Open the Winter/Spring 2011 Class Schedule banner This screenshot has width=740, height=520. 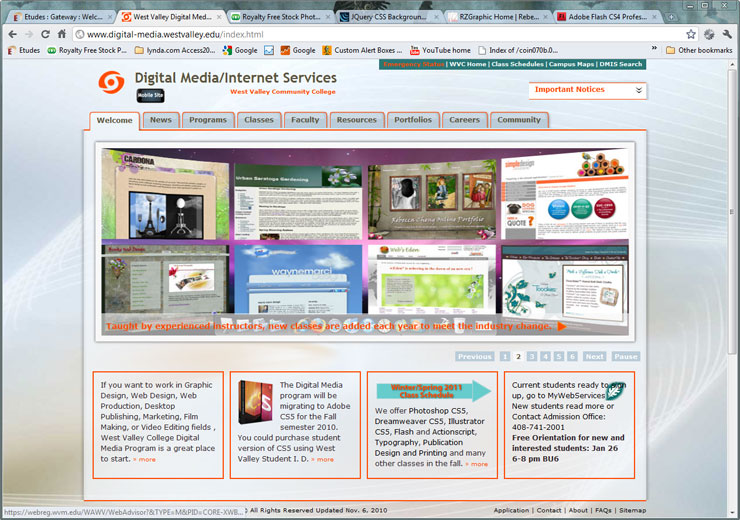coord(433,391)
